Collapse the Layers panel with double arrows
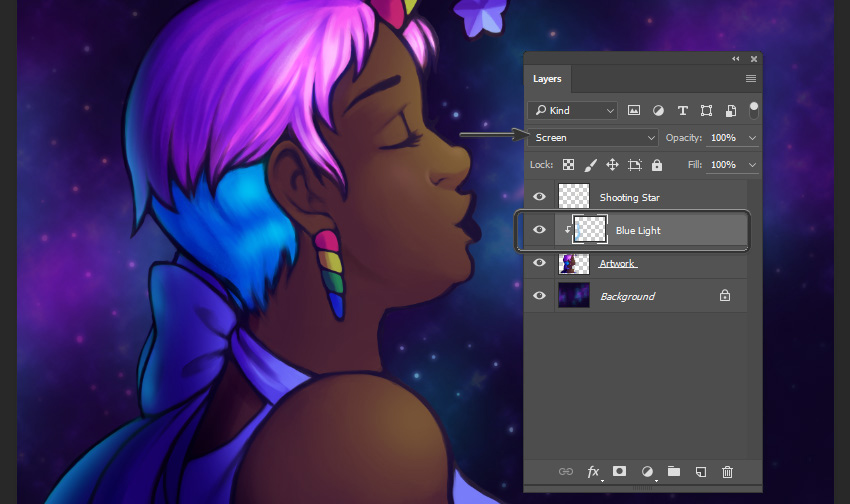Viewport: 850px width, 504px height. pyautogui.click(x=736, y=59)
